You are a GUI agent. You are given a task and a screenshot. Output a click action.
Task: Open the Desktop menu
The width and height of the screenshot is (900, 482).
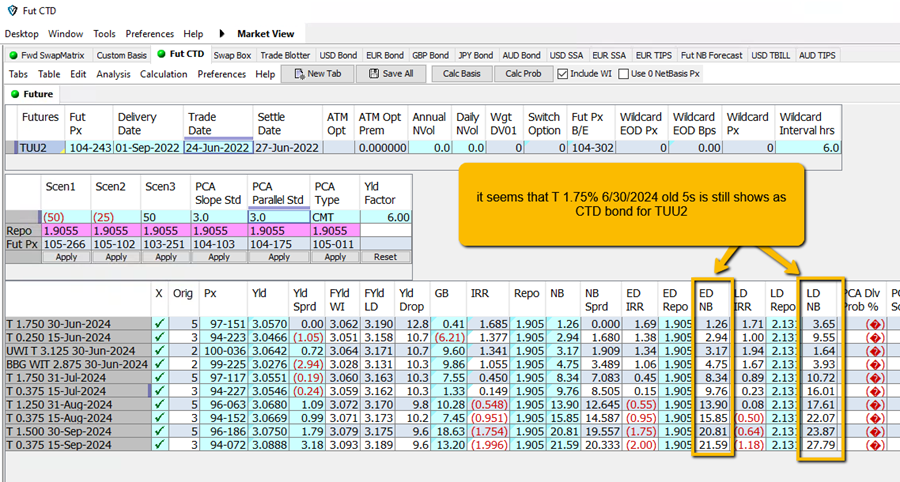click(21, 34)
